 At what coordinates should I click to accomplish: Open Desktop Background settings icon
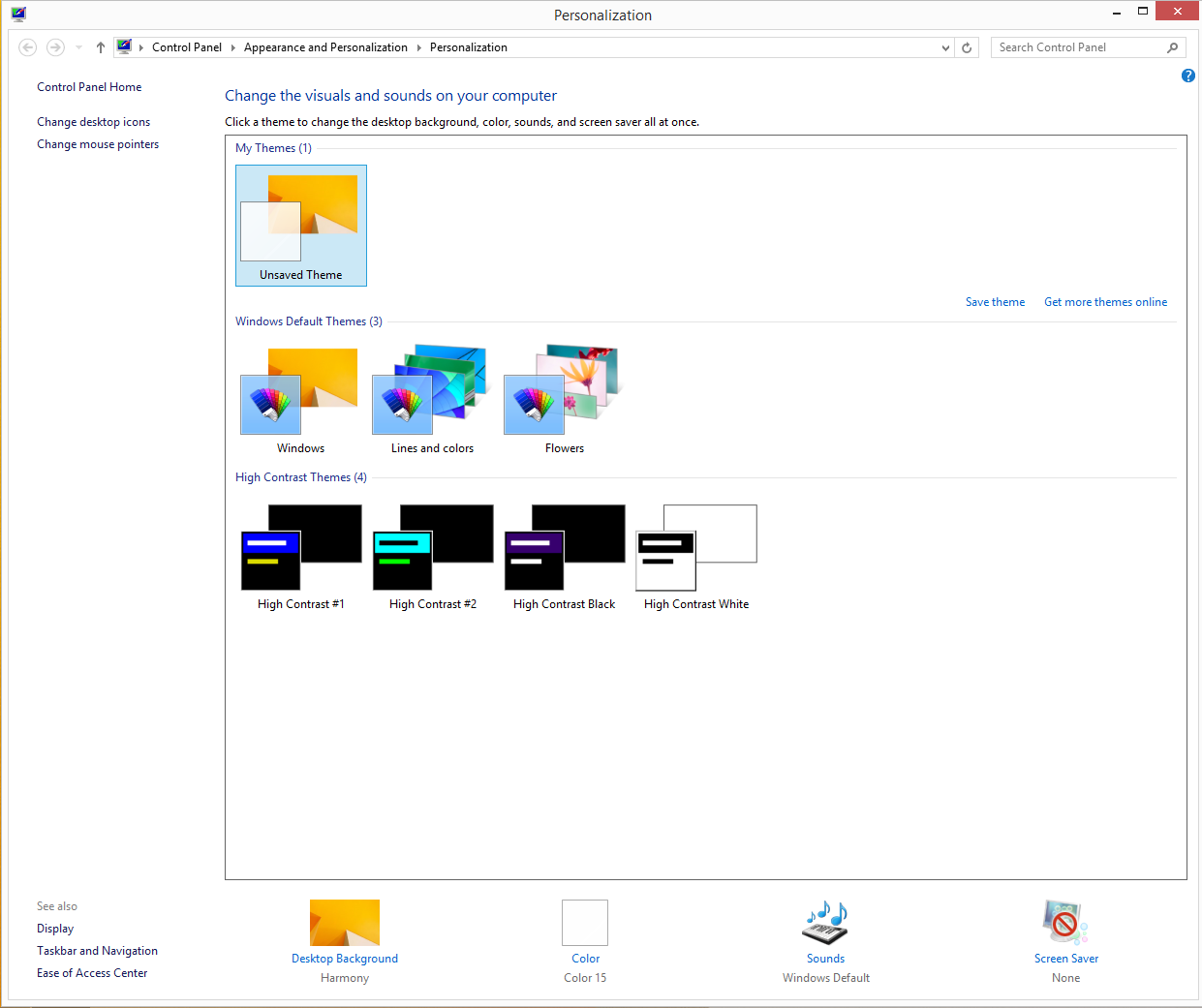pos(345,923)
